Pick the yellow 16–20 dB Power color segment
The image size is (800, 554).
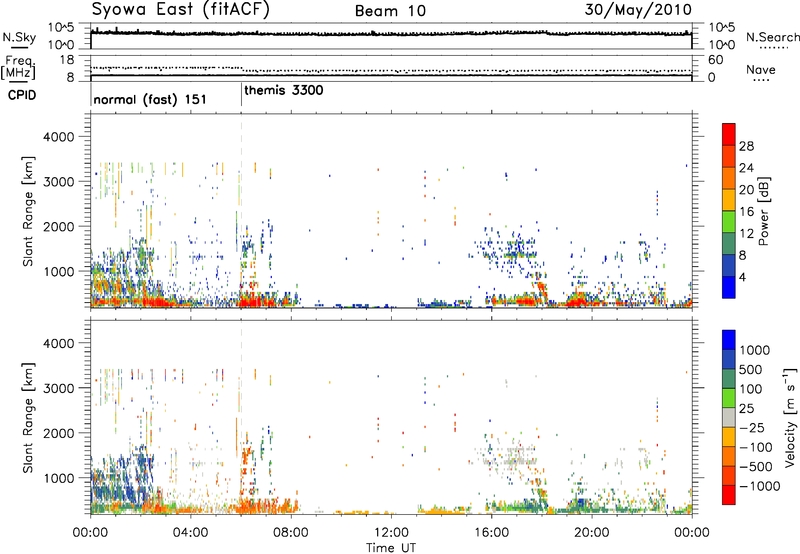coord(729,200)
